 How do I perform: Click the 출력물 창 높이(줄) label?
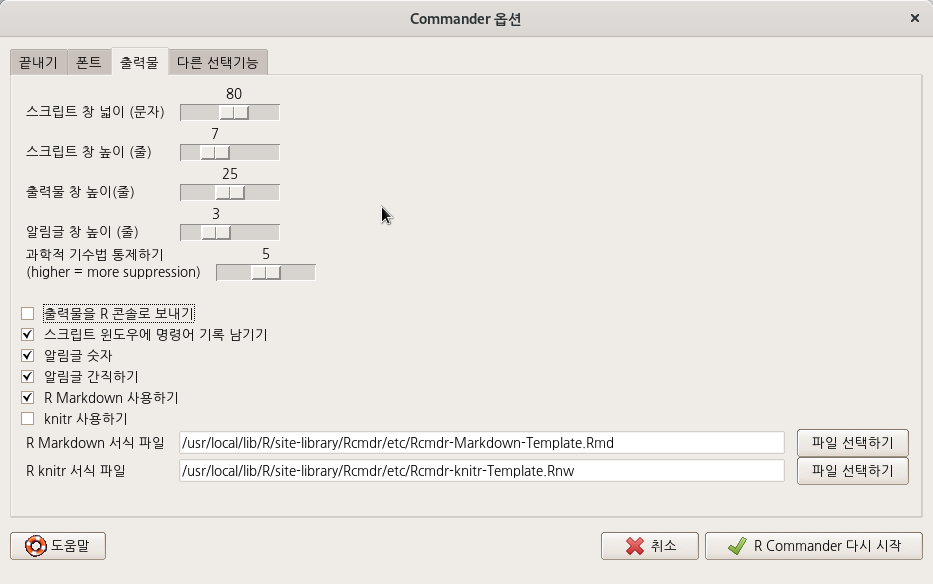coord(80,192)
